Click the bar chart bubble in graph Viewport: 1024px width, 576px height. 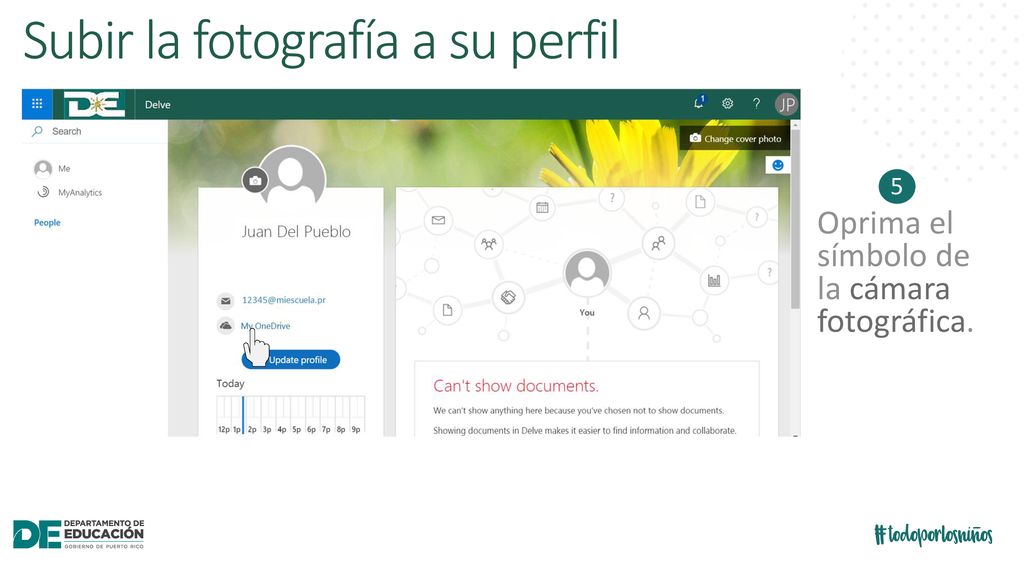coord(714,281)
